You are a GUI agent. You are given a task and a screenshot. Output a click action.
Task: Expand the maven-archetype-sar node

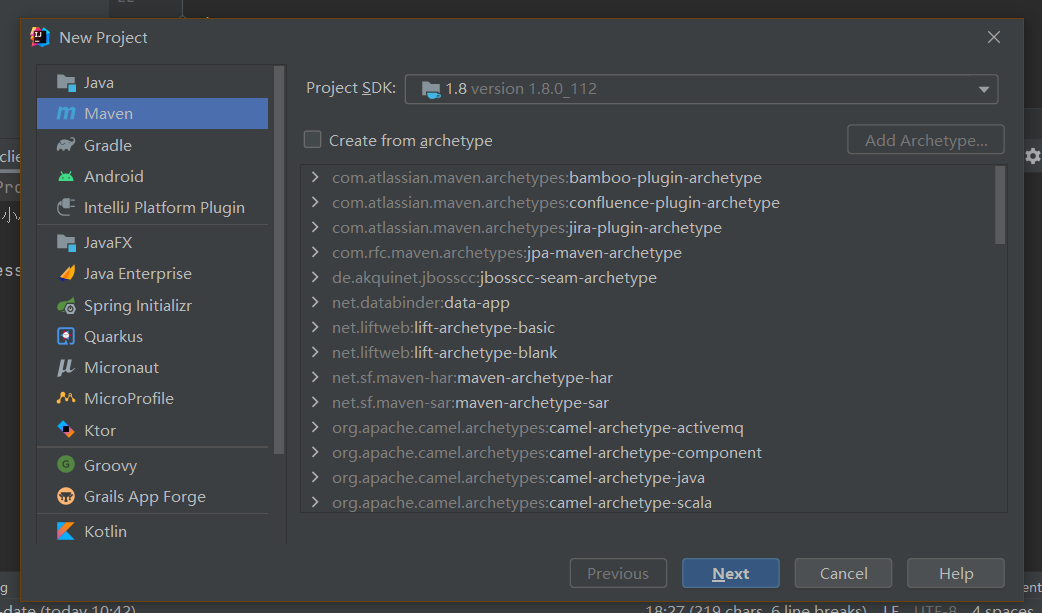[x=315, y=402]
